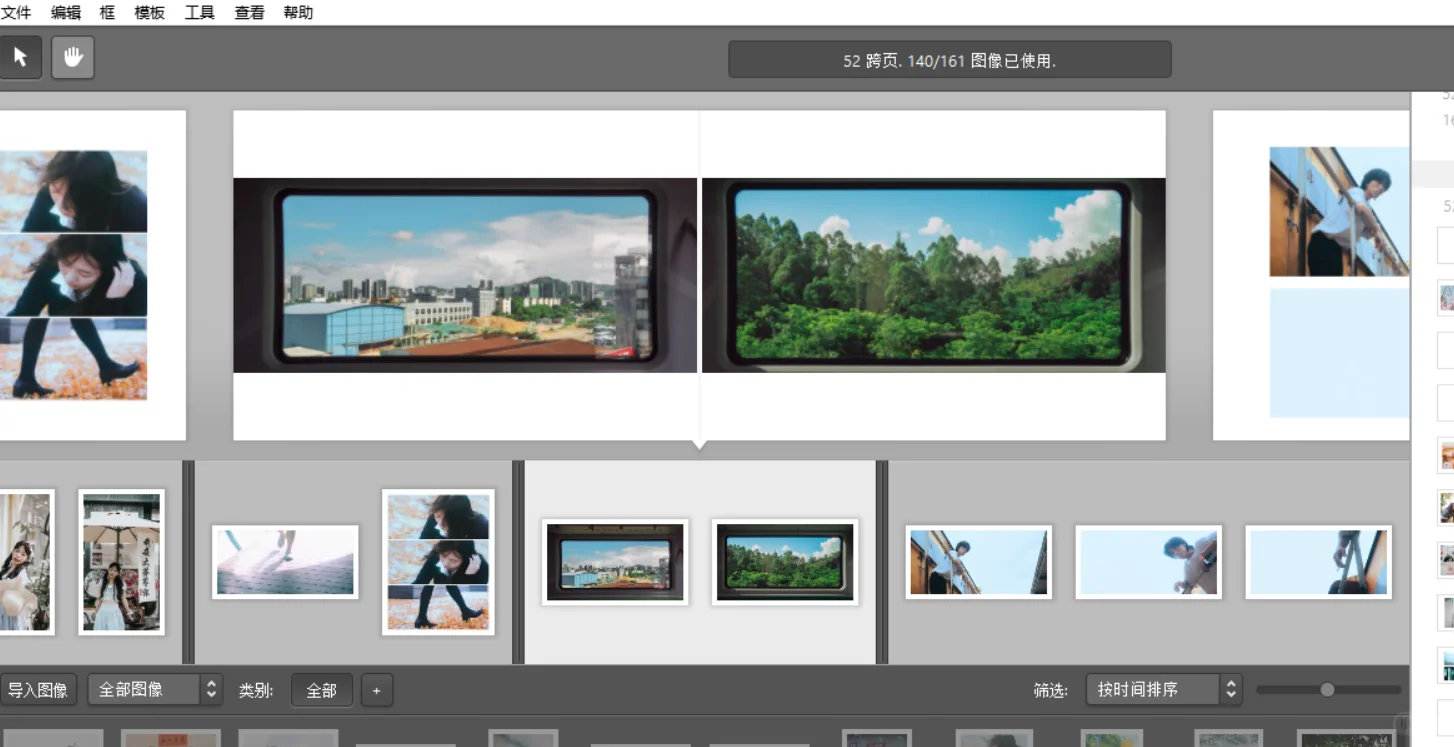1454x747 pixels.
Task: Click the forest window thumbnail in spread strip
Action: (x=785, y=562)
